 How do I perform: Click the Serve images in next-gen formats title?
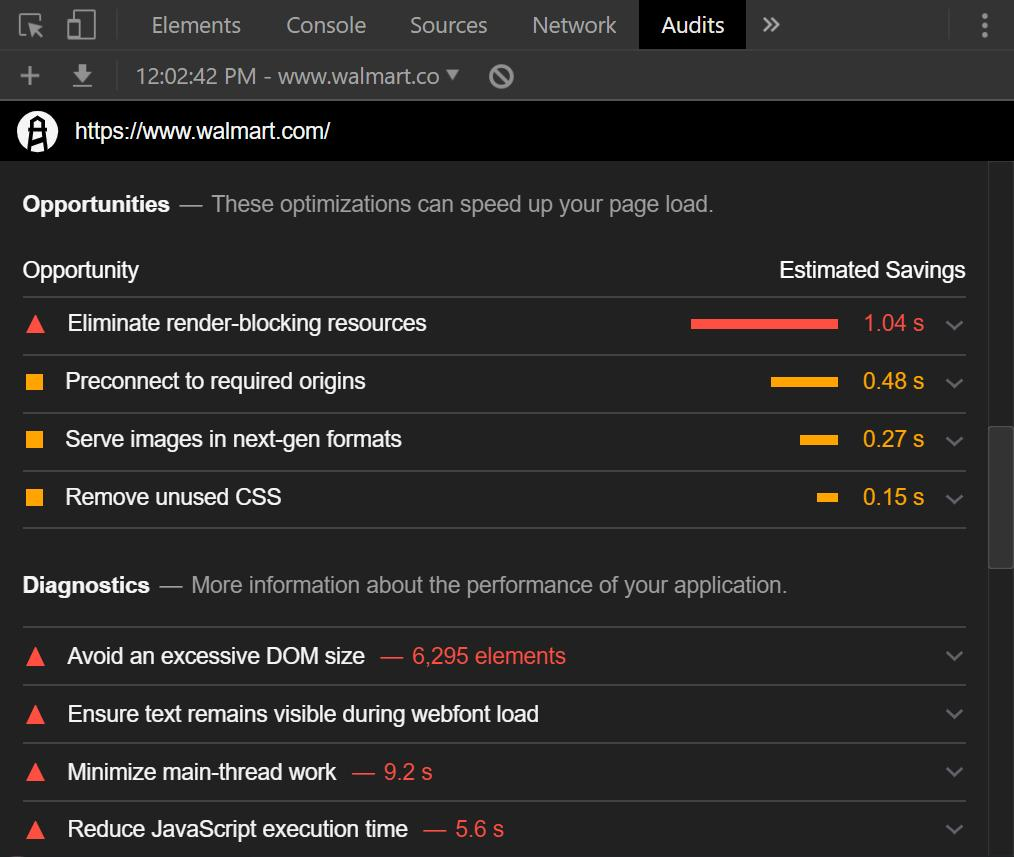[x=233, y=440]
